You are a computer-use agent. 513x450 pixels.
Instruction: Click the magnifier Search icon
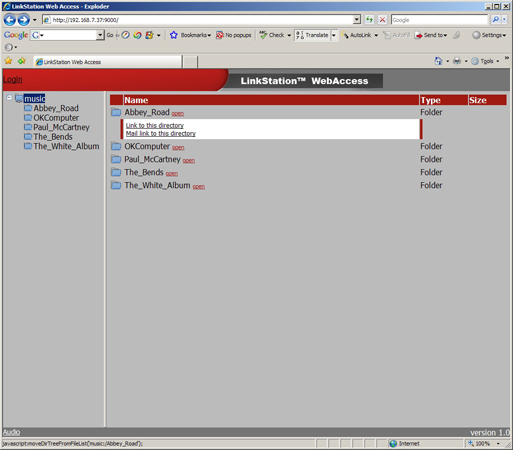496,20
